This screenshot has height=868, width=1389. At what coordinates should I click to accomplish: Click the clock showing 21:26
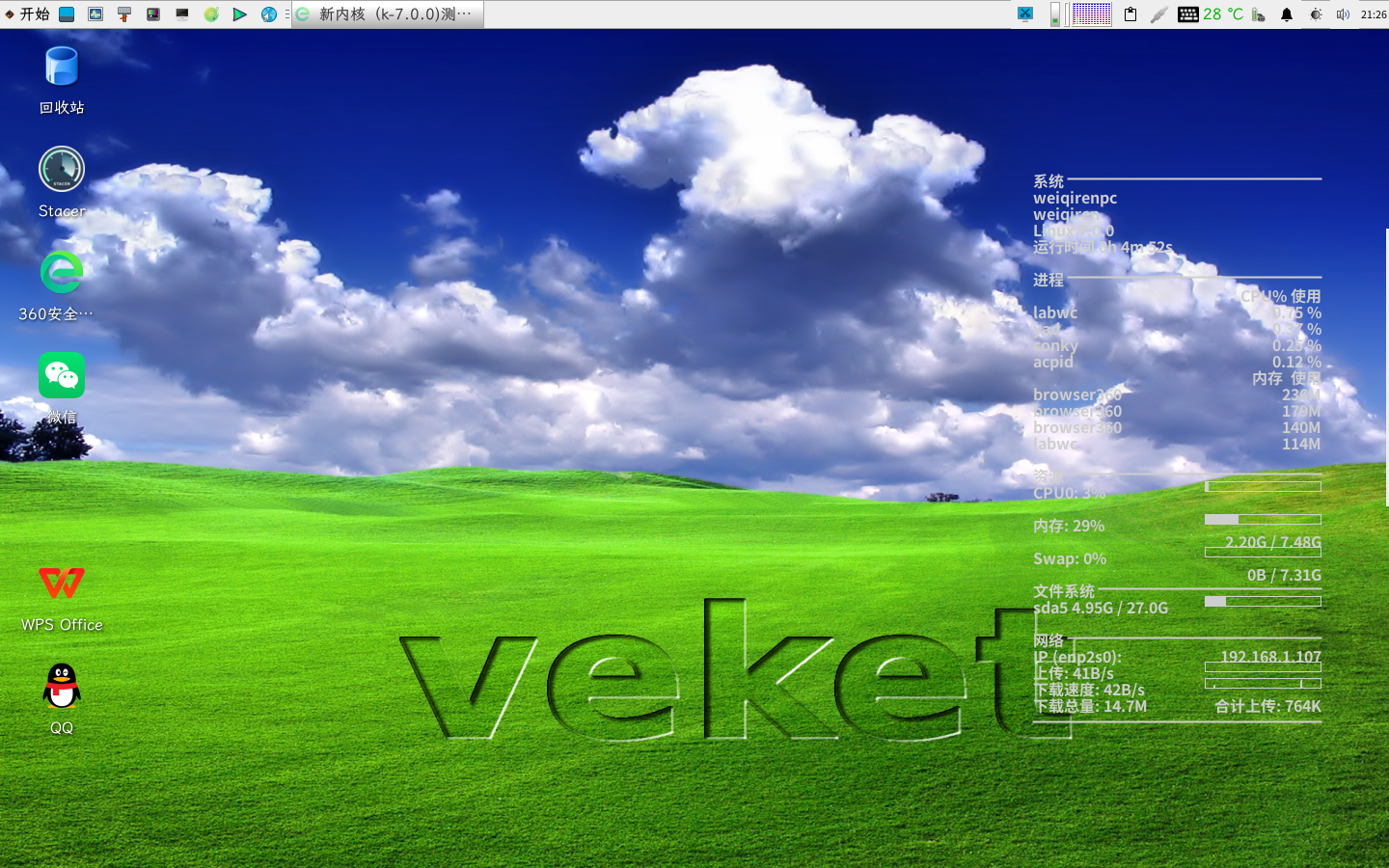tap(1371, 14)
